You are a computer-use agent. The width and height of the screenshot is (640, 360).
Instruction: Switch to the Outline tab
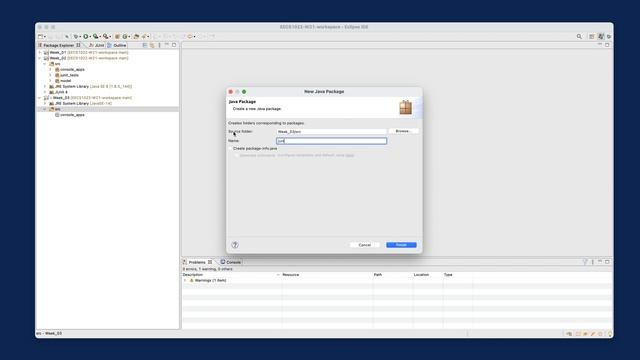117,45
